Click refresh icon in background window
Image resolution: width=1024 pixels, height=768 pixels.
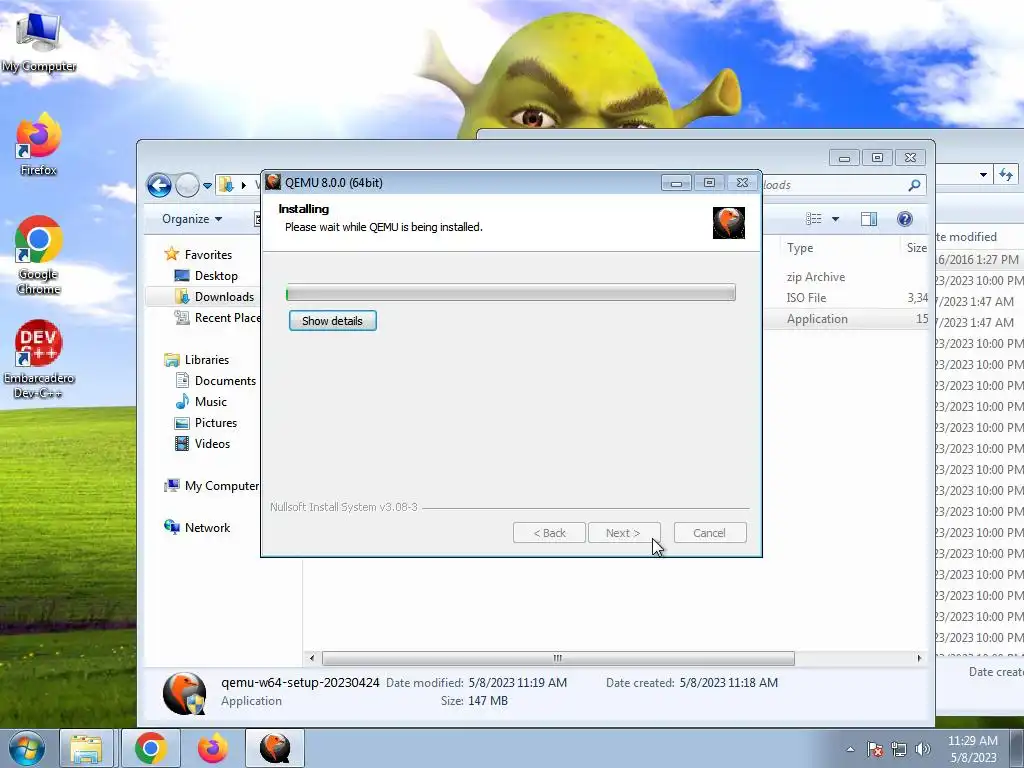tap(1006, 174)
